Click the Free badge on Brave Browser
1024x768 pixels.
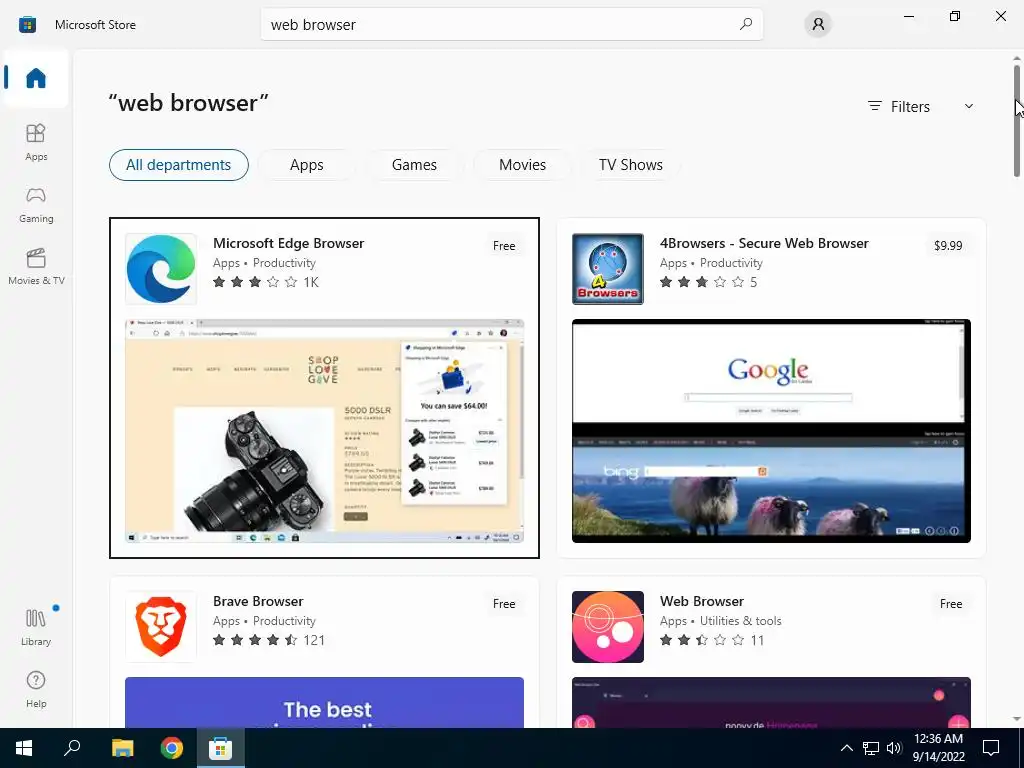(504, 603)
